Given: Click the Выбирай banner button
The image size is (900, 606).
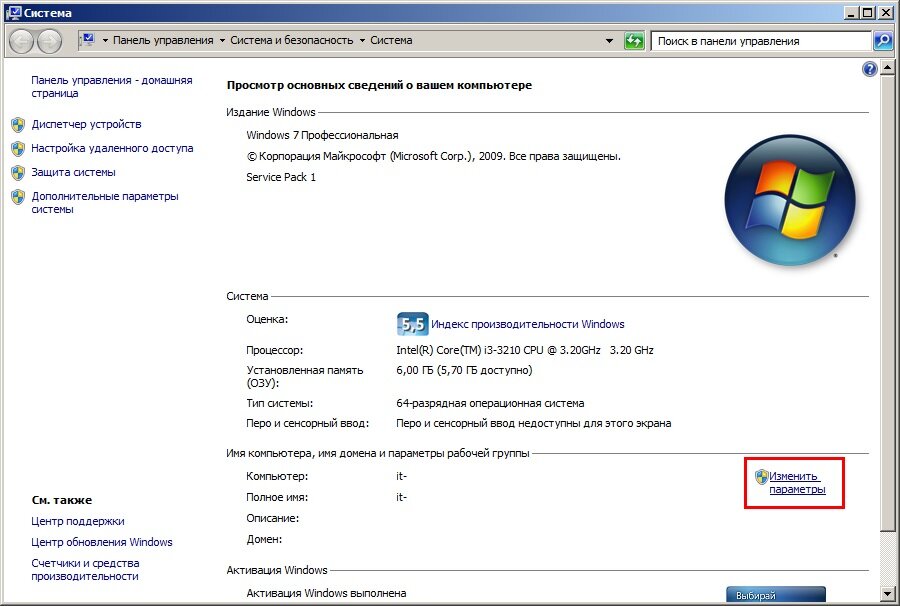Looking at the screenshot, I should pyautogui.click(x=776, y=595).
